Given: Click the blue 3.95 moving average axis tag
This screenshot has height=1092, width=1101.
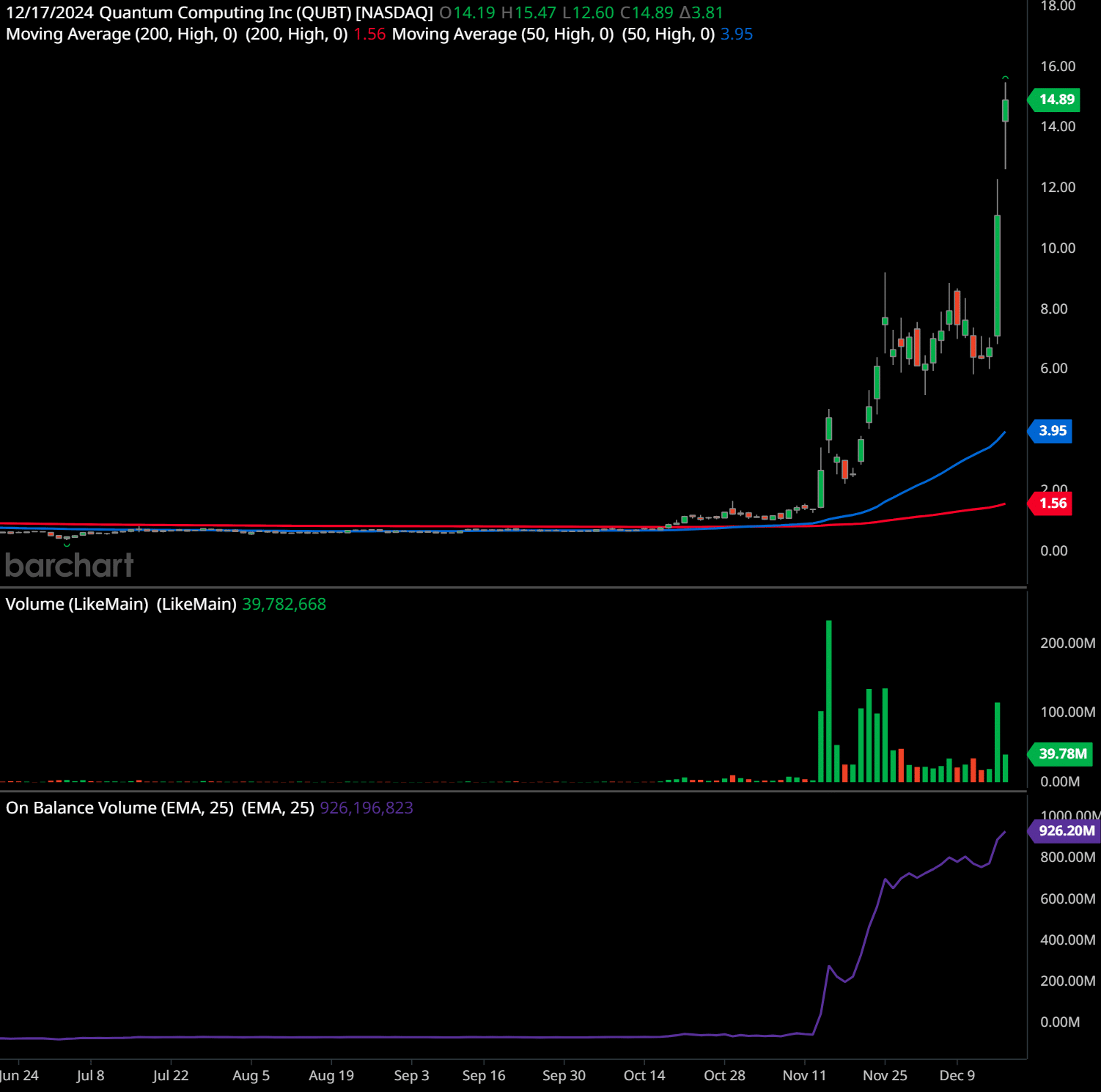Looking at the screenshot, I should click(x=1051, y=431).
